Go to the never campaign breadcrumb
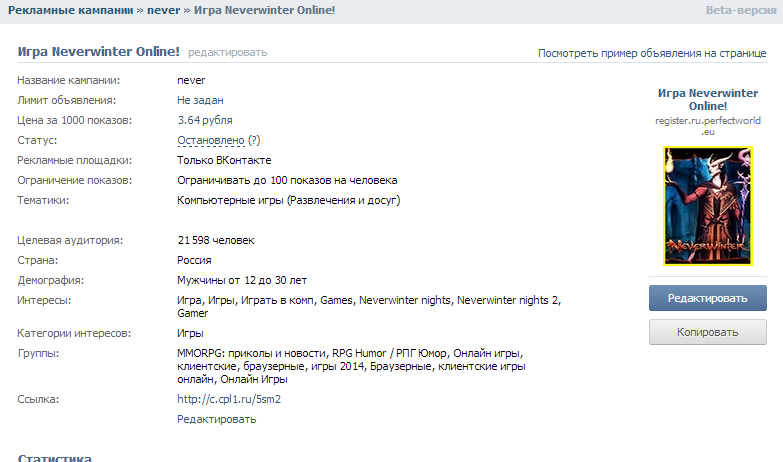The image size is (783, 462). (163, 10)
